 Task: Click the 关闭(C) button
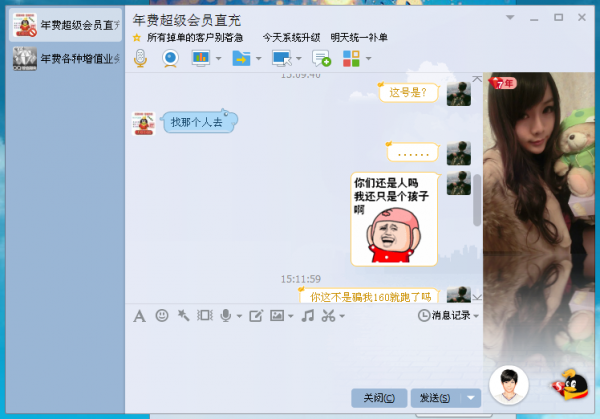pyautogui.click(x=379, y=398)
